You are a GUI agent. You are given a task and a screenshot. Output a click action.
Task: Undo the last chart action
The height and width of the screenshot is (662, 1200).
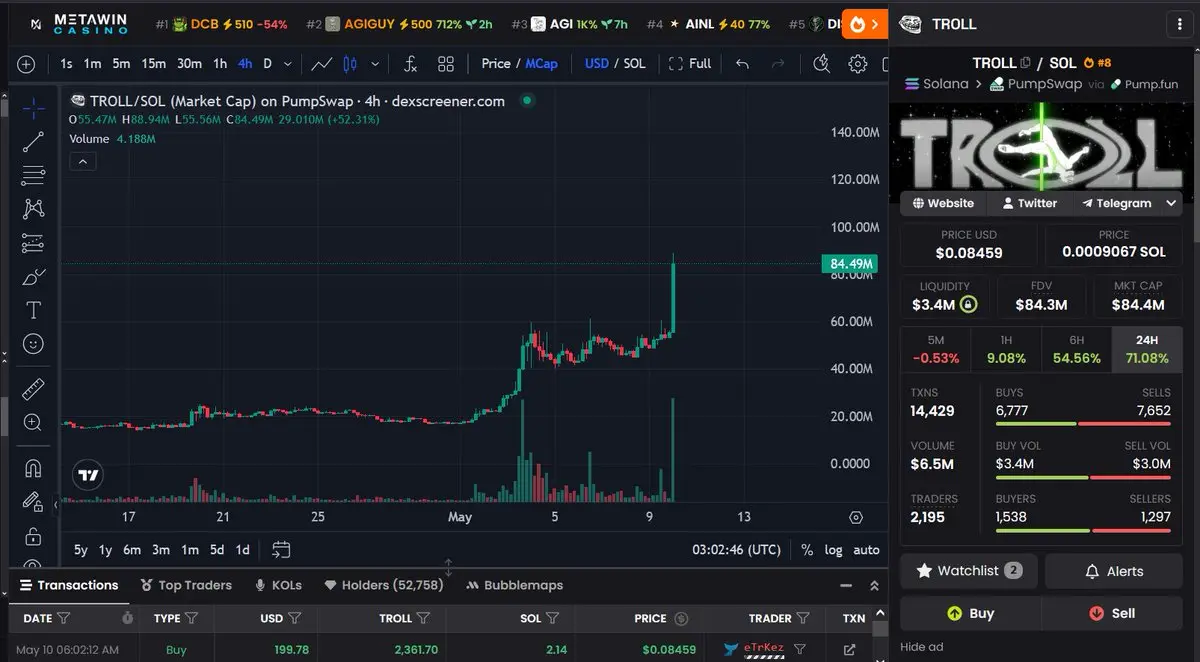742,64
